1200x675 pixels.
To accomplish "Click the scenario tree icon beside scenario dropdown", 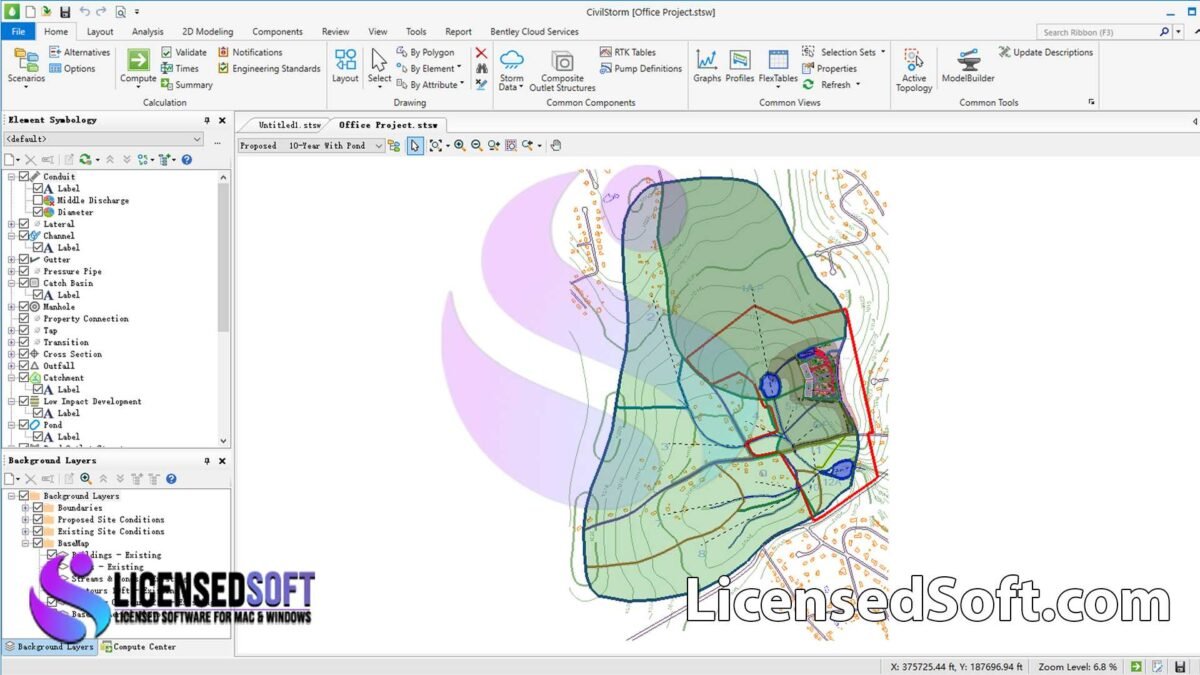I will click(x=394, y=145).
